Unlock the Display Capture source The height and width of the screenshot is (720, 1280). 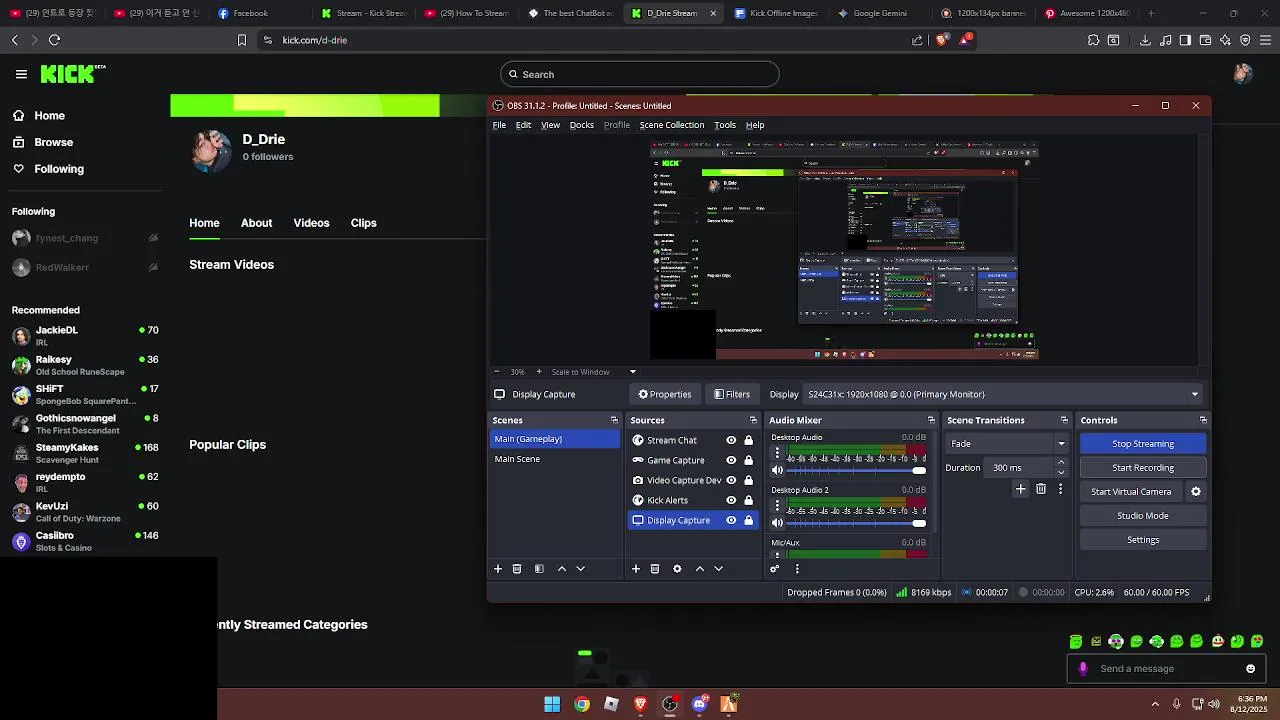pyautogui.click(x=748, y=520)
